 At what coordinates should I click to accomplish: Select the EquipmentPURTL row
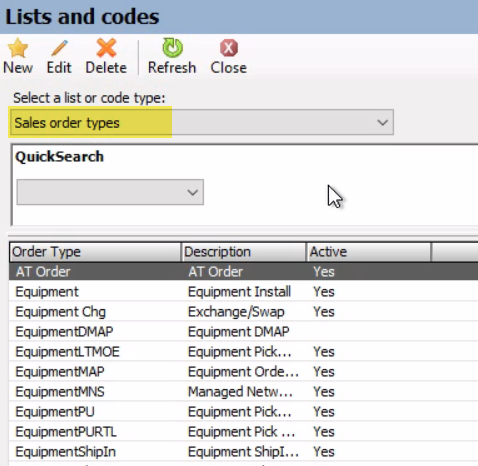point(243,432)
